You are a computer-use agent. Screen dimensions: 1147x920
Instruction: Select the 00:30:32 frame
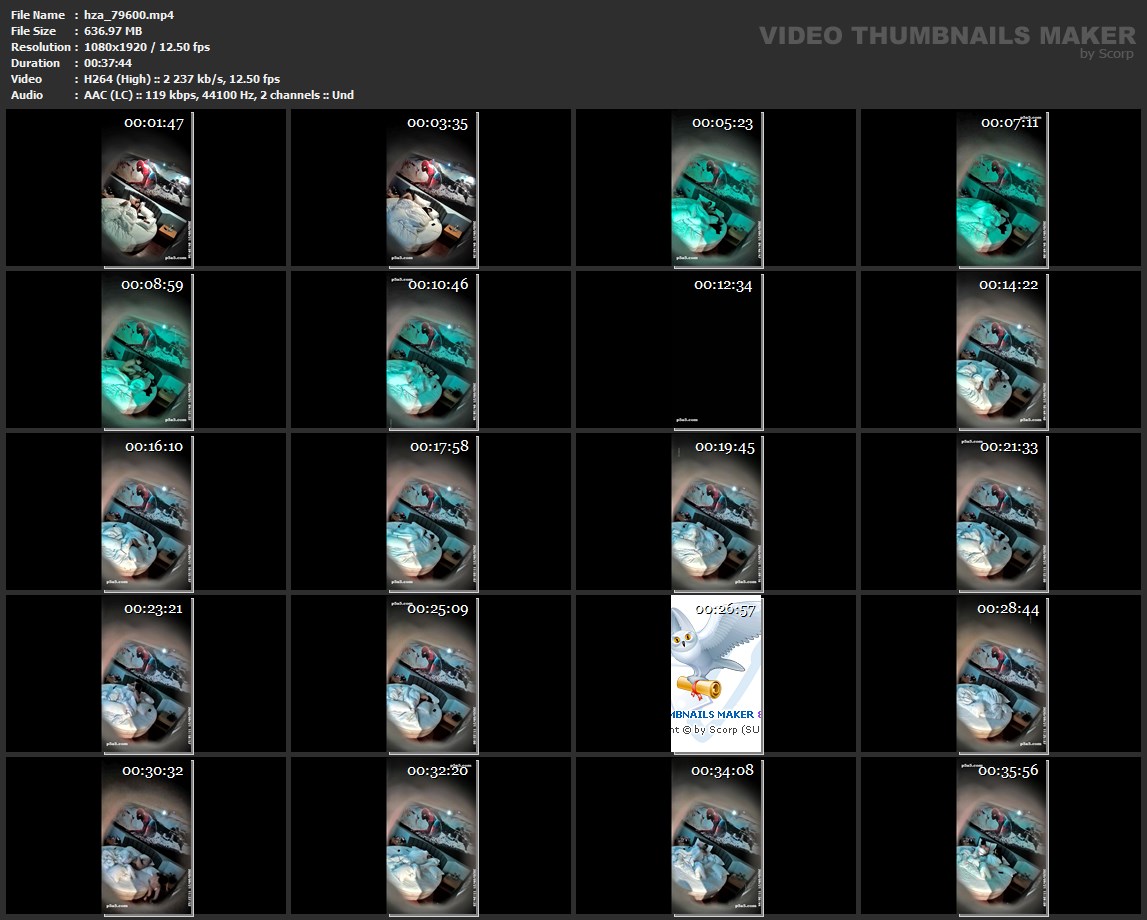coord(146,836)
